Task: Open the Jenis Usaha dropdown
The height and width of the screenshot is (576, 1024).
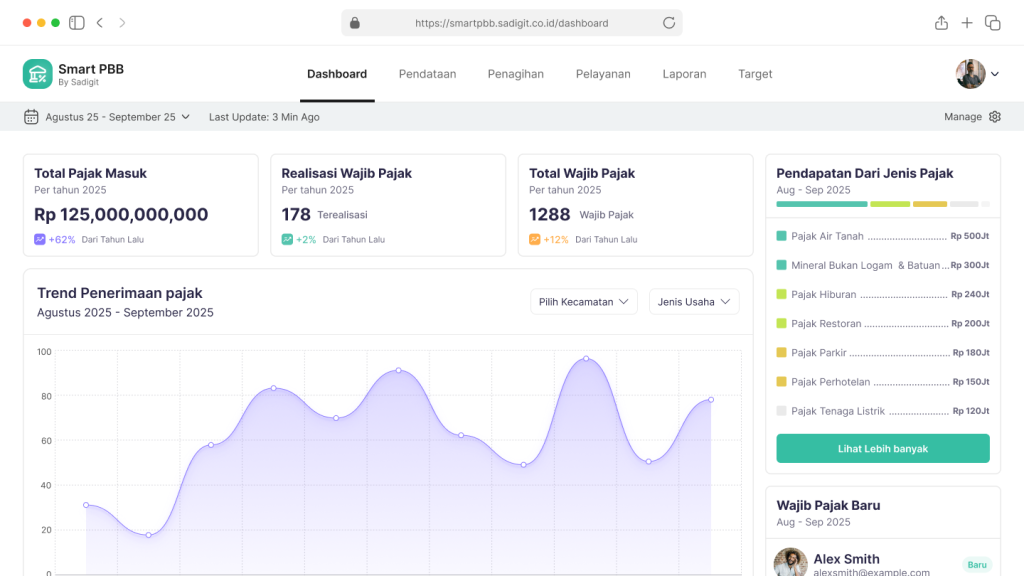Action: pos(693,301)
